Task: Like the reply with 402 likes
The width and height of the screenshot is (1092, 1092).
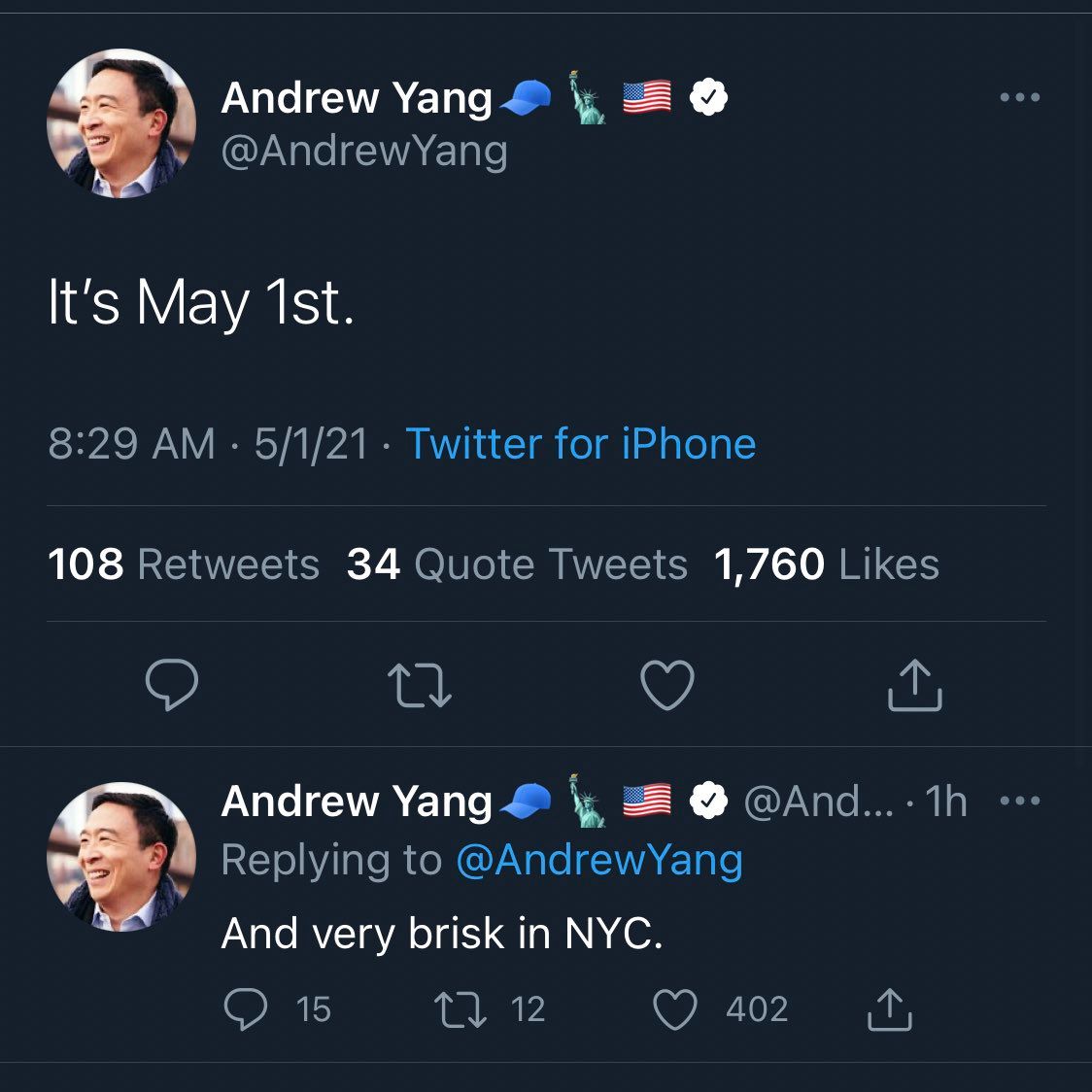Action: (674, 1009)
